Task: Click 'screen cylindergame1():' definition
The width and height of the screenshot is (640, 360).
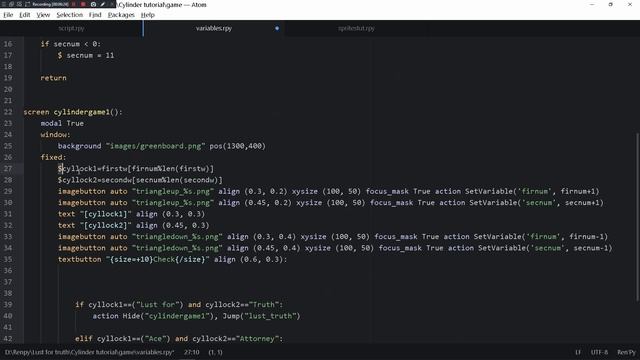Action: click(73, 112)
